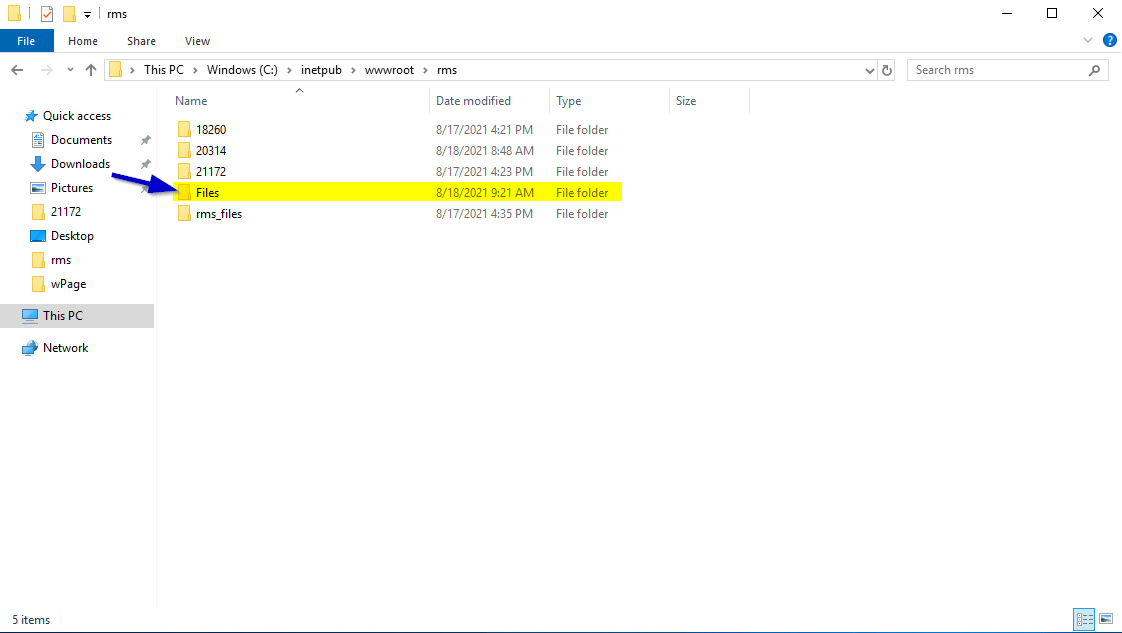The height and width of the screenshot is (633, 1122).
Task: Expand chevron after inetpub in address bar
Action: pyautogui.click(x=353, y=70)
